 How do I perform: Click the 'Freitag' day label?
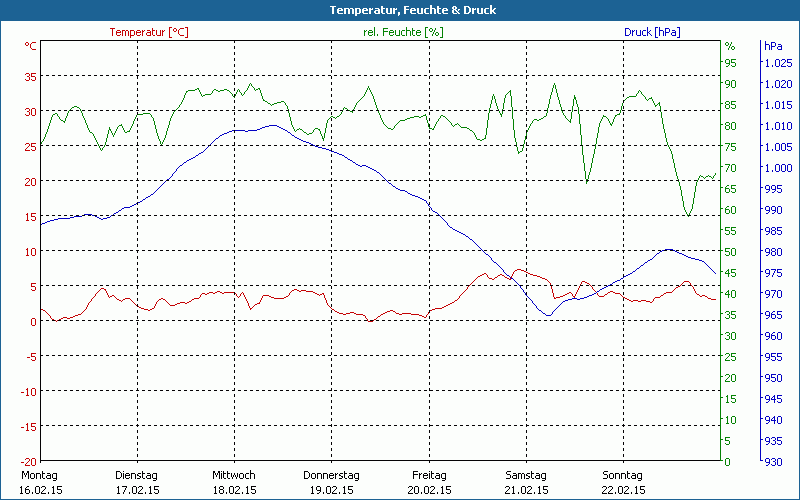coord(429,476)
